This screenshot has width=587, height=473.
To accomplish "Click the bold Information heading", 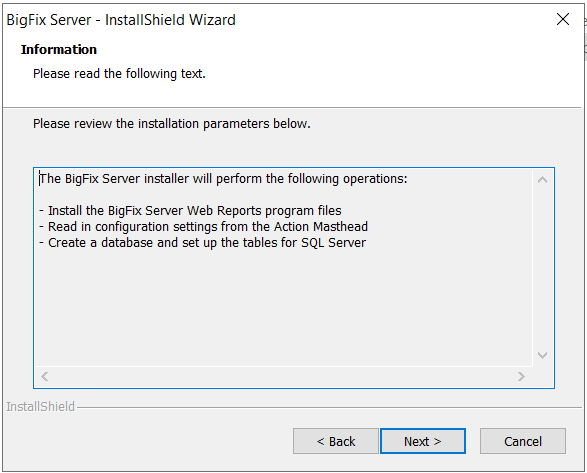I will pyautogui.click(x=59, y=49).
